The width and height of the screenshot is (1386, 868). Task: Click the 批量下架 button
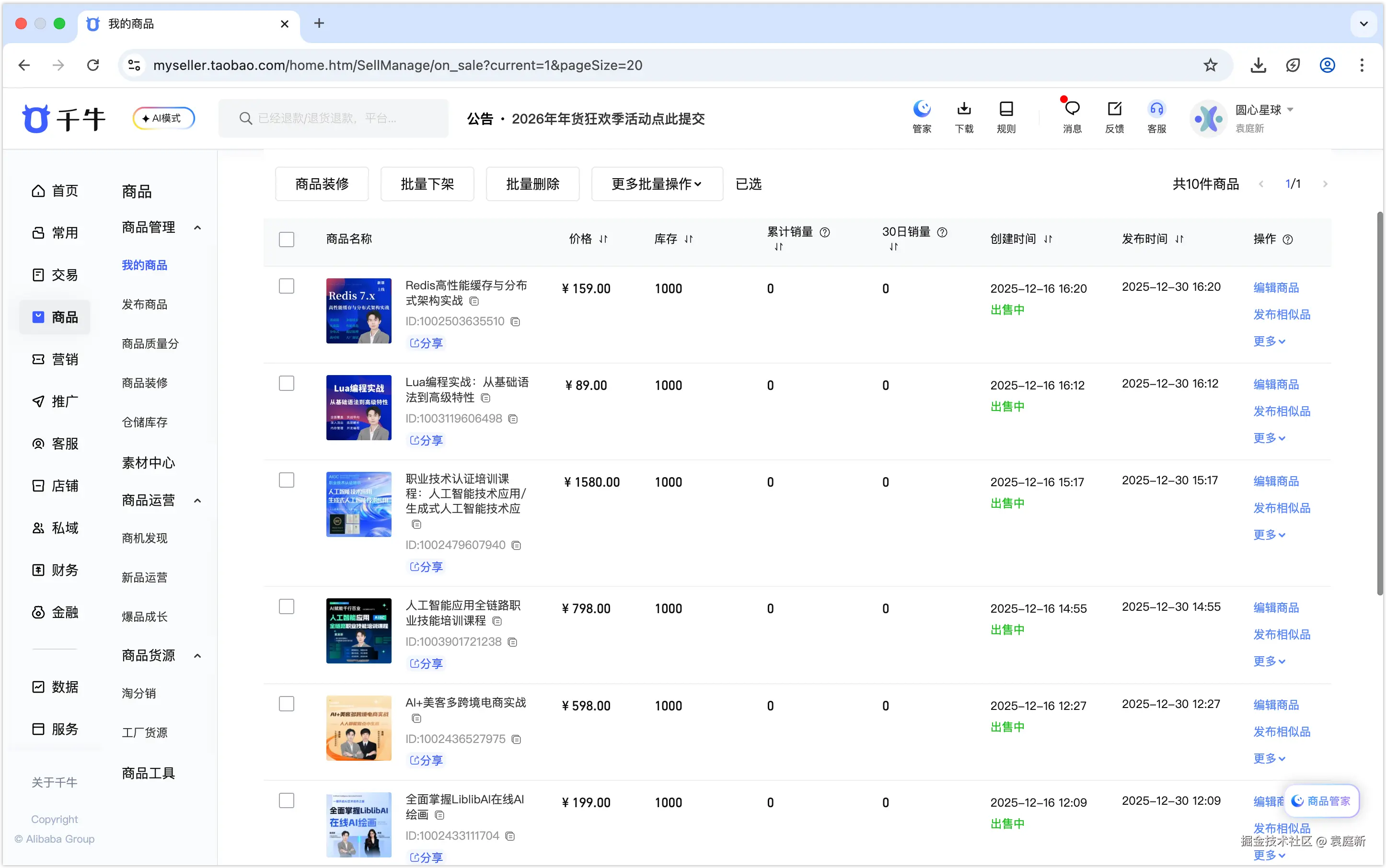pyautogui.click(x=427, y=183)
